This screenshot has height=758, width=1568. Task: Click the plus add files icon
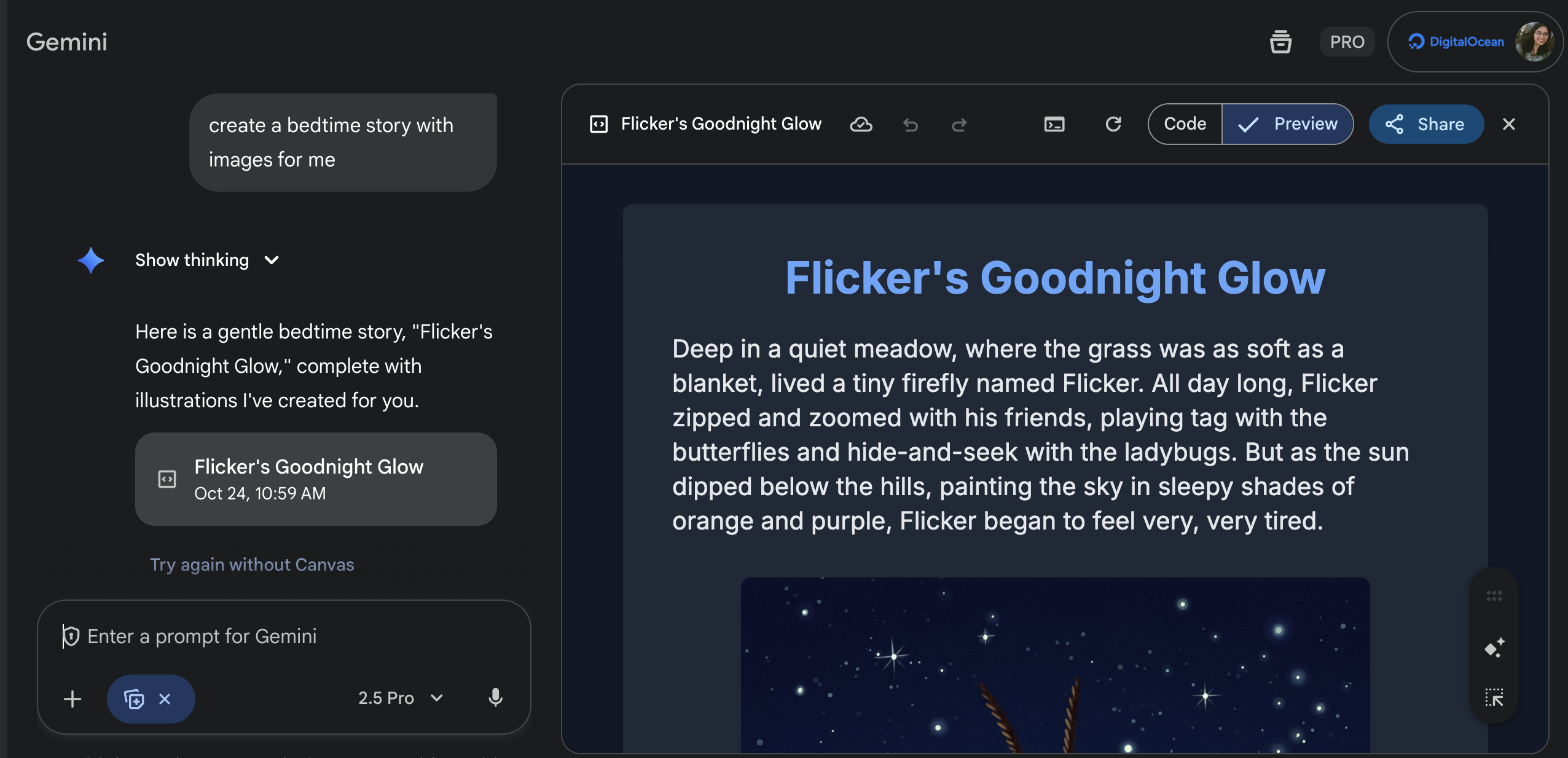point(73,698)
